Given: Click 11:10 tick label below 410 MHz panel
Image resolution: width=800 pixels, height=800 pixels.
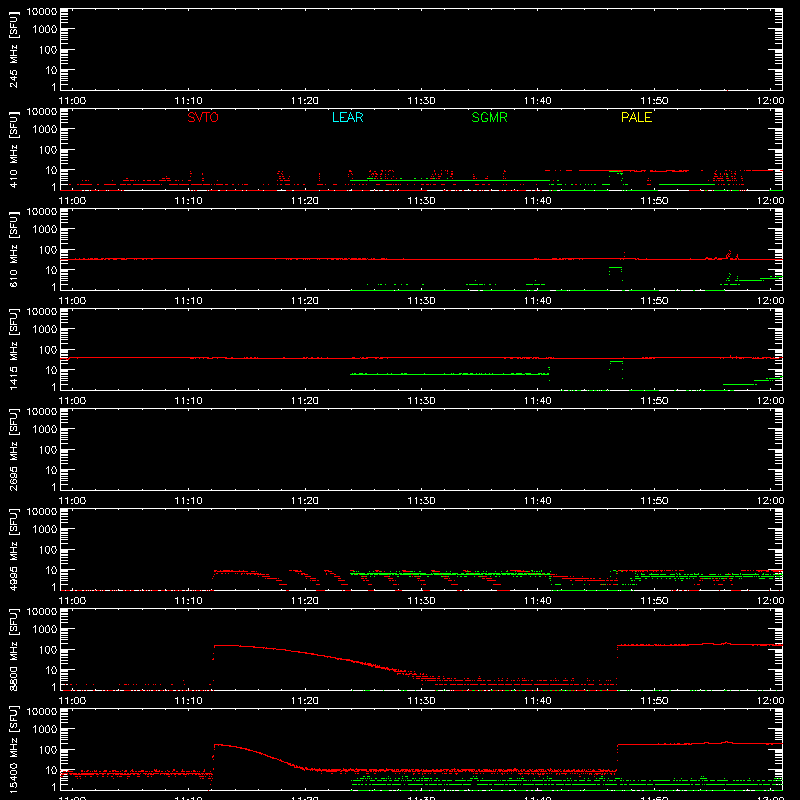Looking at the screenshot, I should pos(188,201).
